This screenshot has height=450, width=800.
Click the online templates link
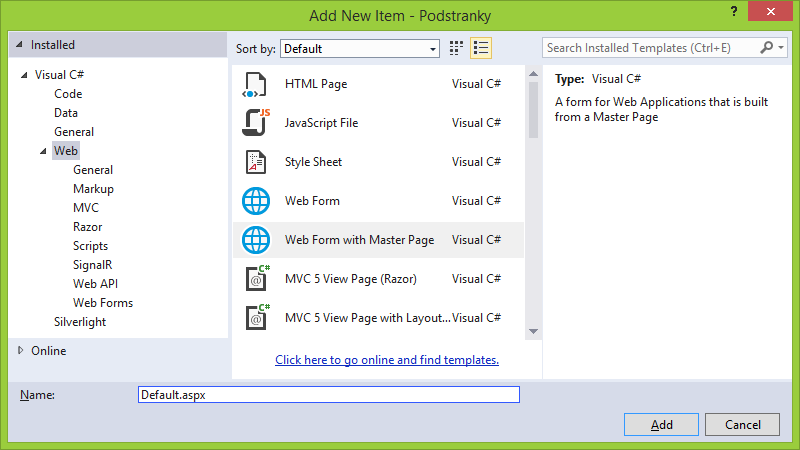(387, 360)
